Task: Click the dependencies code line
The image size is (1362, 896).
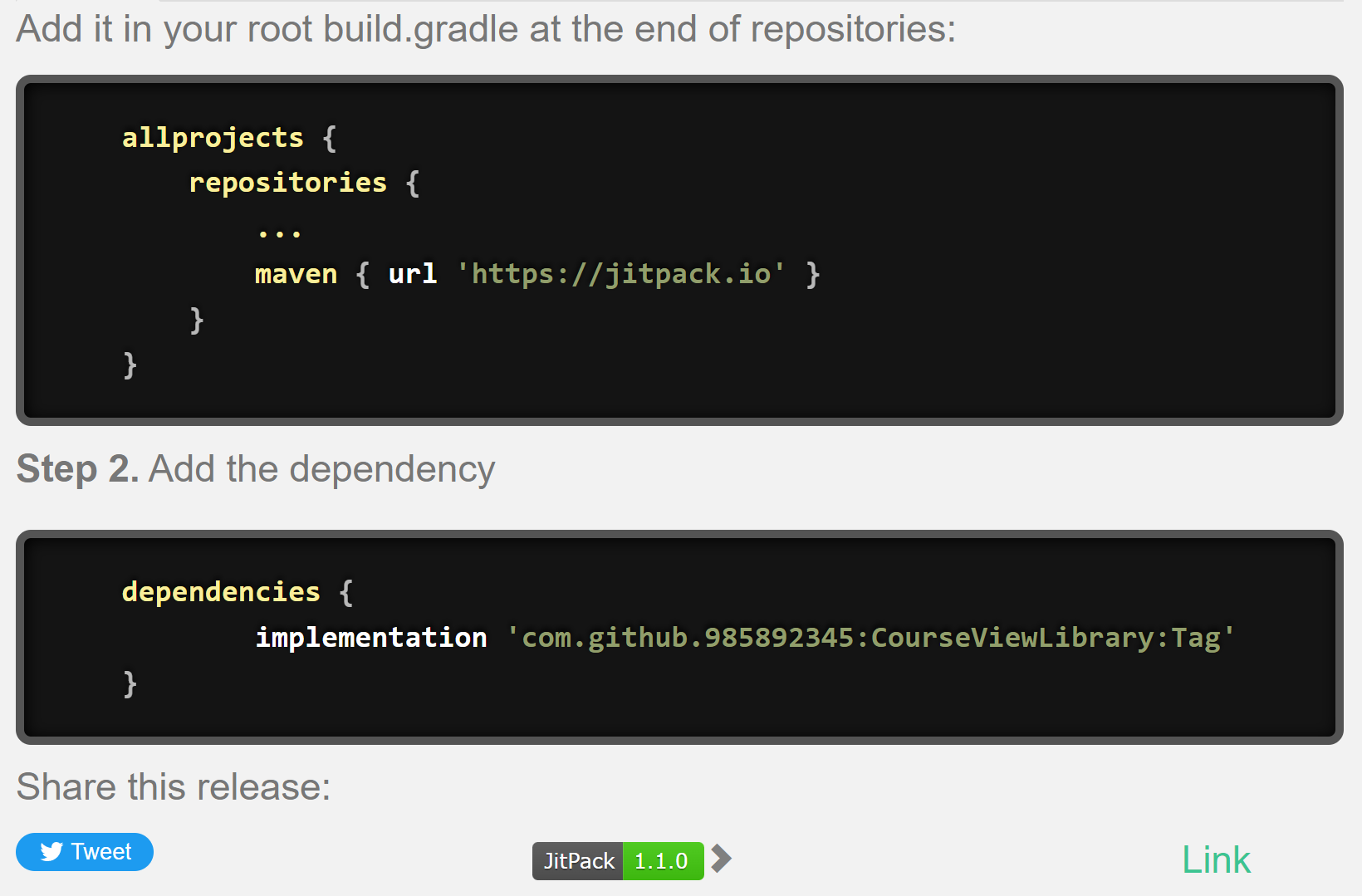Action: coord(238,592)
